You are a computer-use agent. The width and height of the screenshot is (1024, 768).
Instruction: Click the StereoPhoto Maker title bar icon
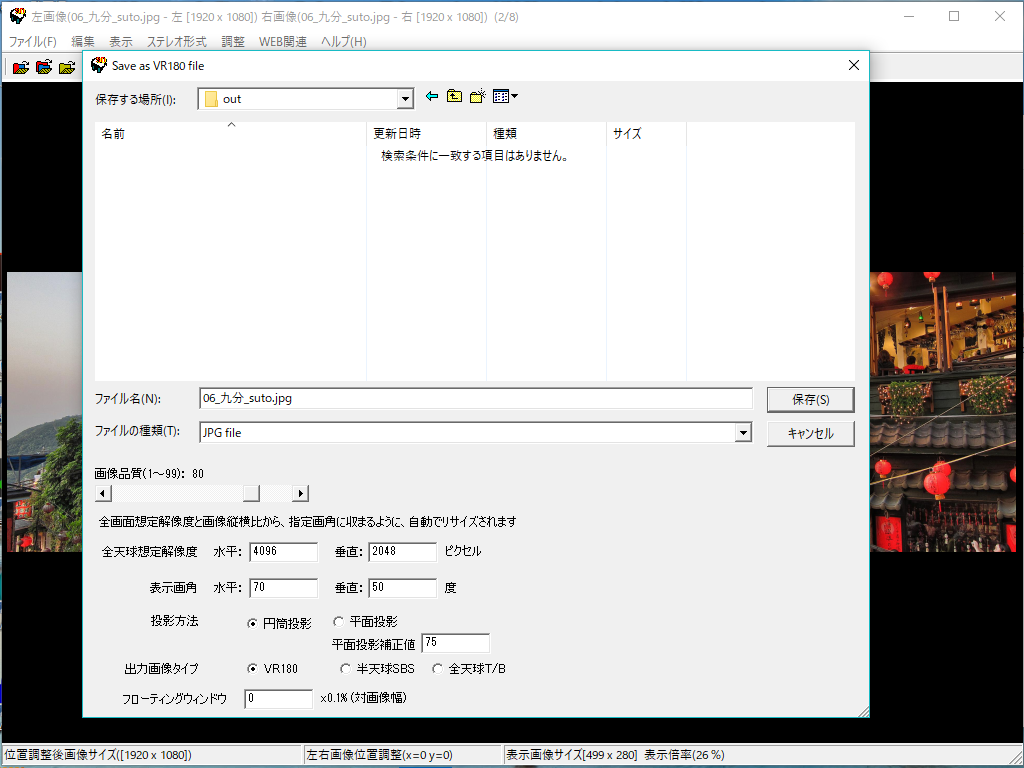(x=18, y=16)
